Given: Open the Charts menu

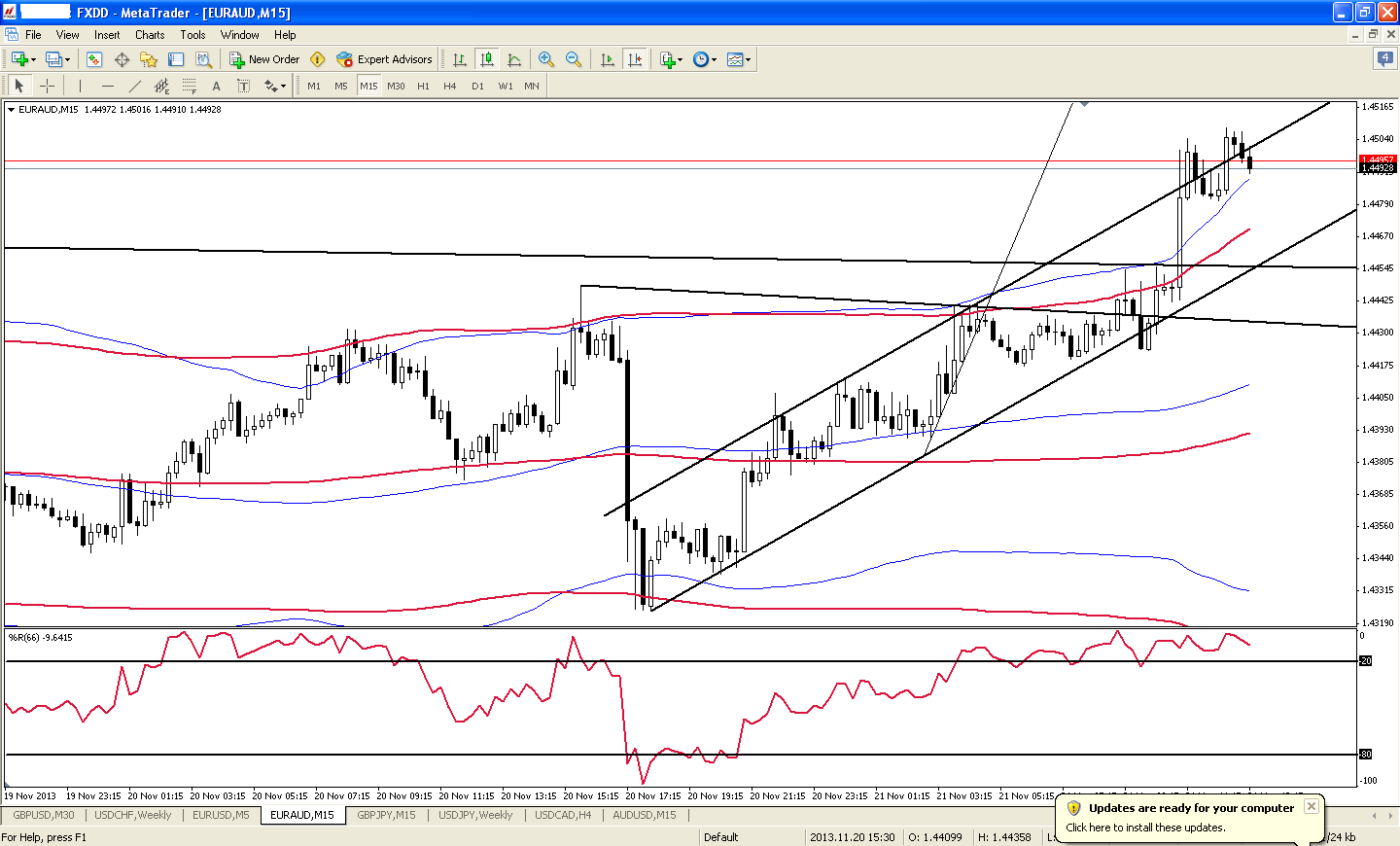Looking at the screenshot, I should 150,34.
